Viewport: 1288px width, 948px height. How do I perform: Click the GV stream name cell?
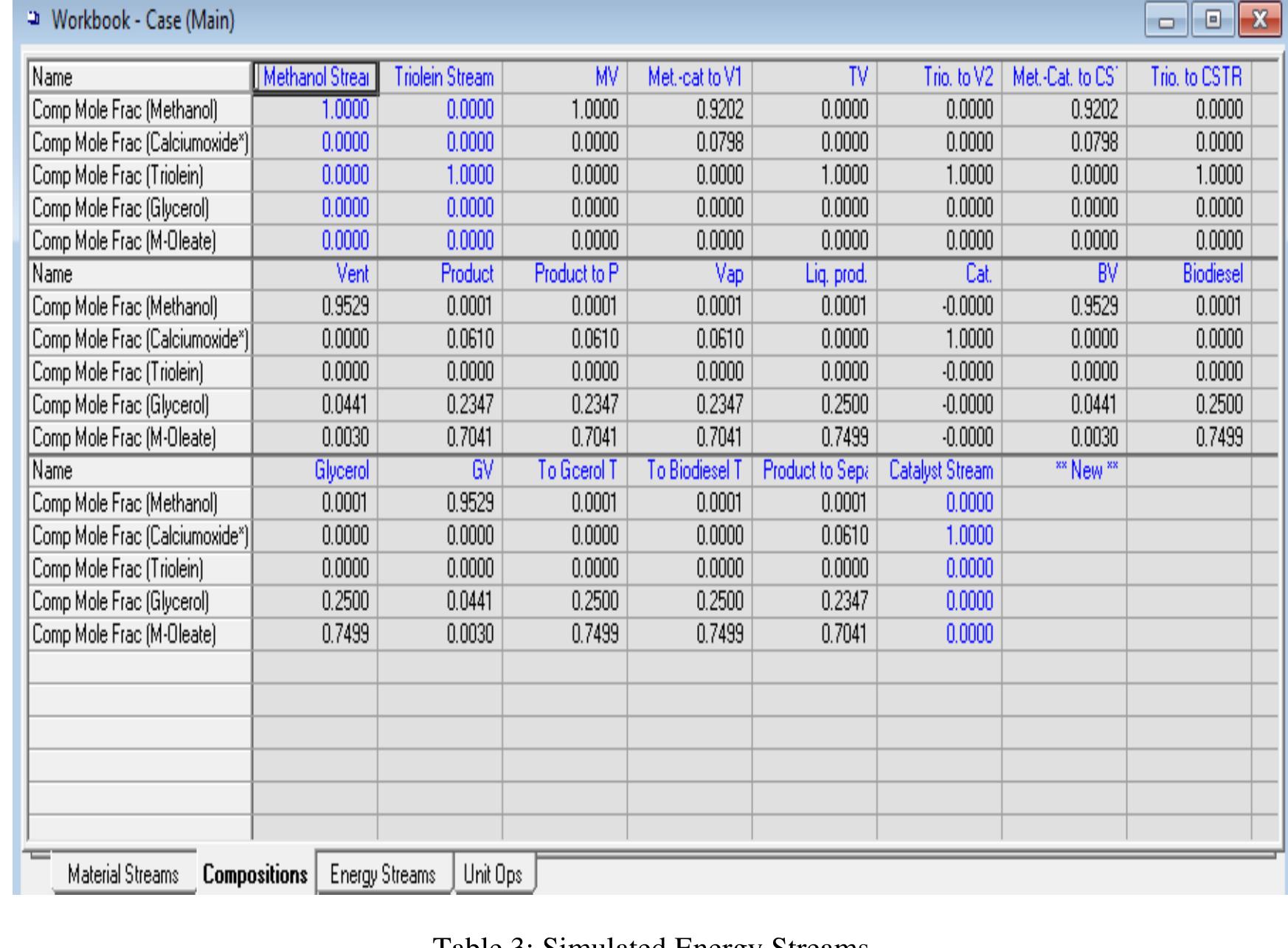[440, 471]
